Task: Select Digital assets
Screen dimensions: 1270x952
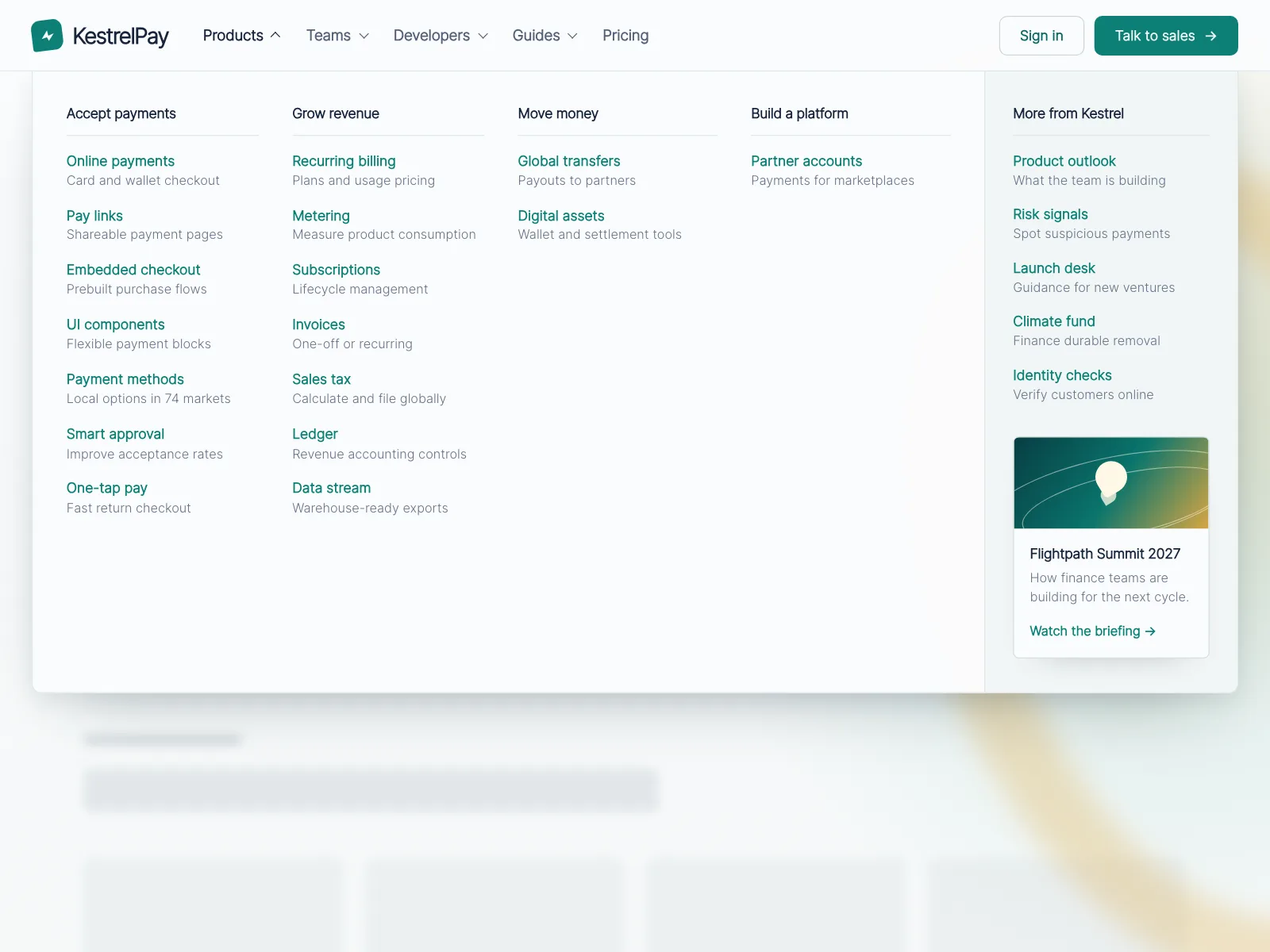Action: click(x=561, y=216)
